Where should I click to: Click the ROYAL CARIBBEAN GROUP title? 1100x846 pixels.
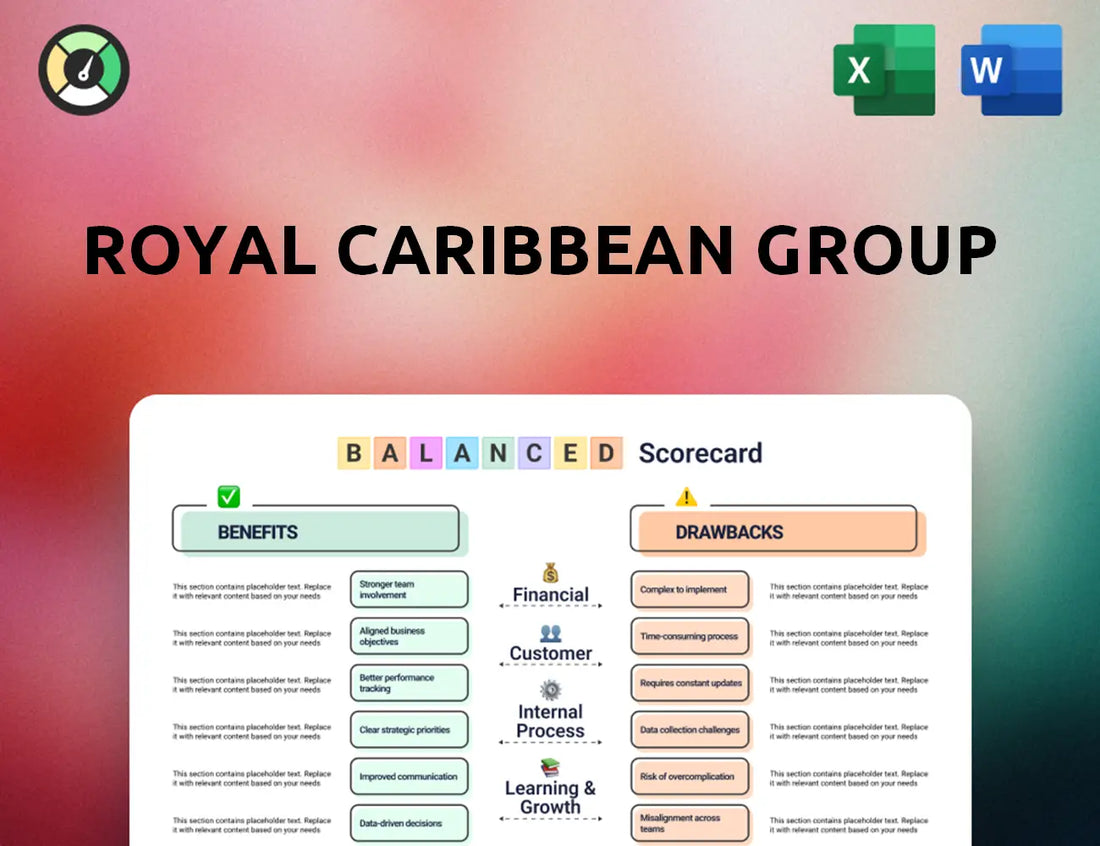click(x=540, y=250)
